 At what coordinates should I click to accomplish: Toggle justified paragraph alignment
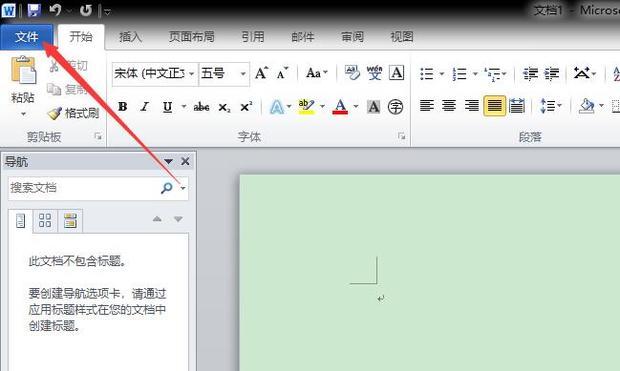[494, 106]
